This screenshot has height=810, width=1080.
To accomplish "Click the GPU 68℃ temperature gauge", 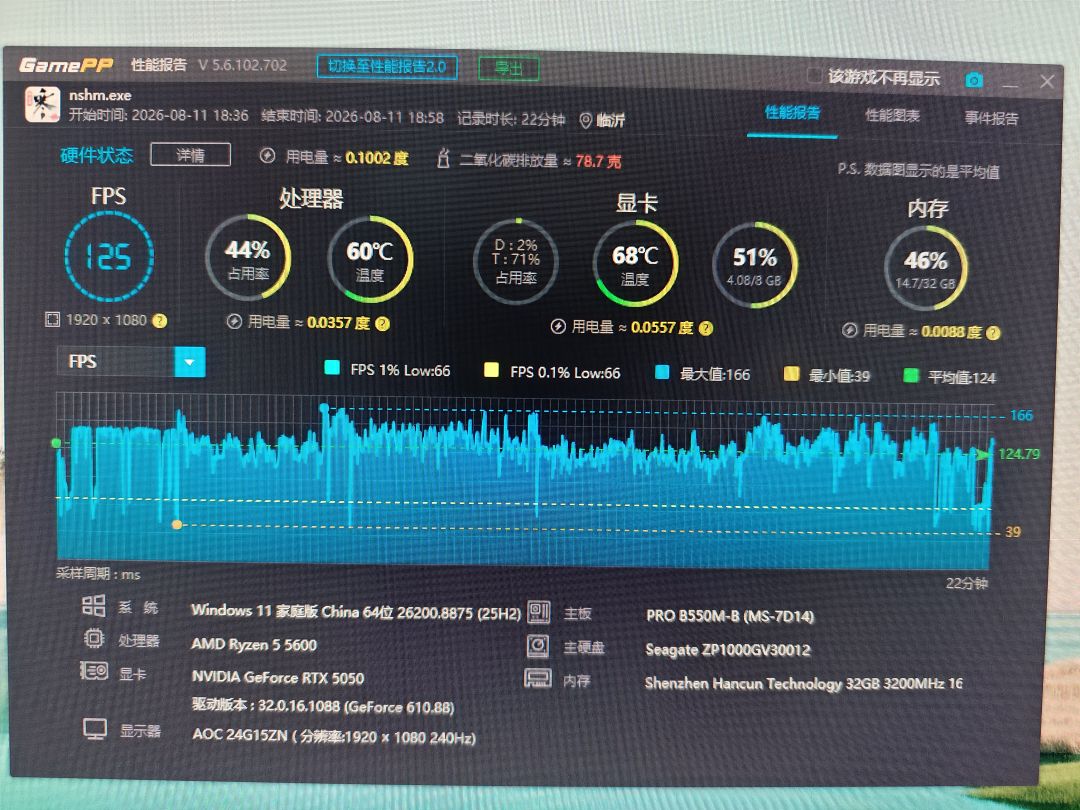I will 635,264.
